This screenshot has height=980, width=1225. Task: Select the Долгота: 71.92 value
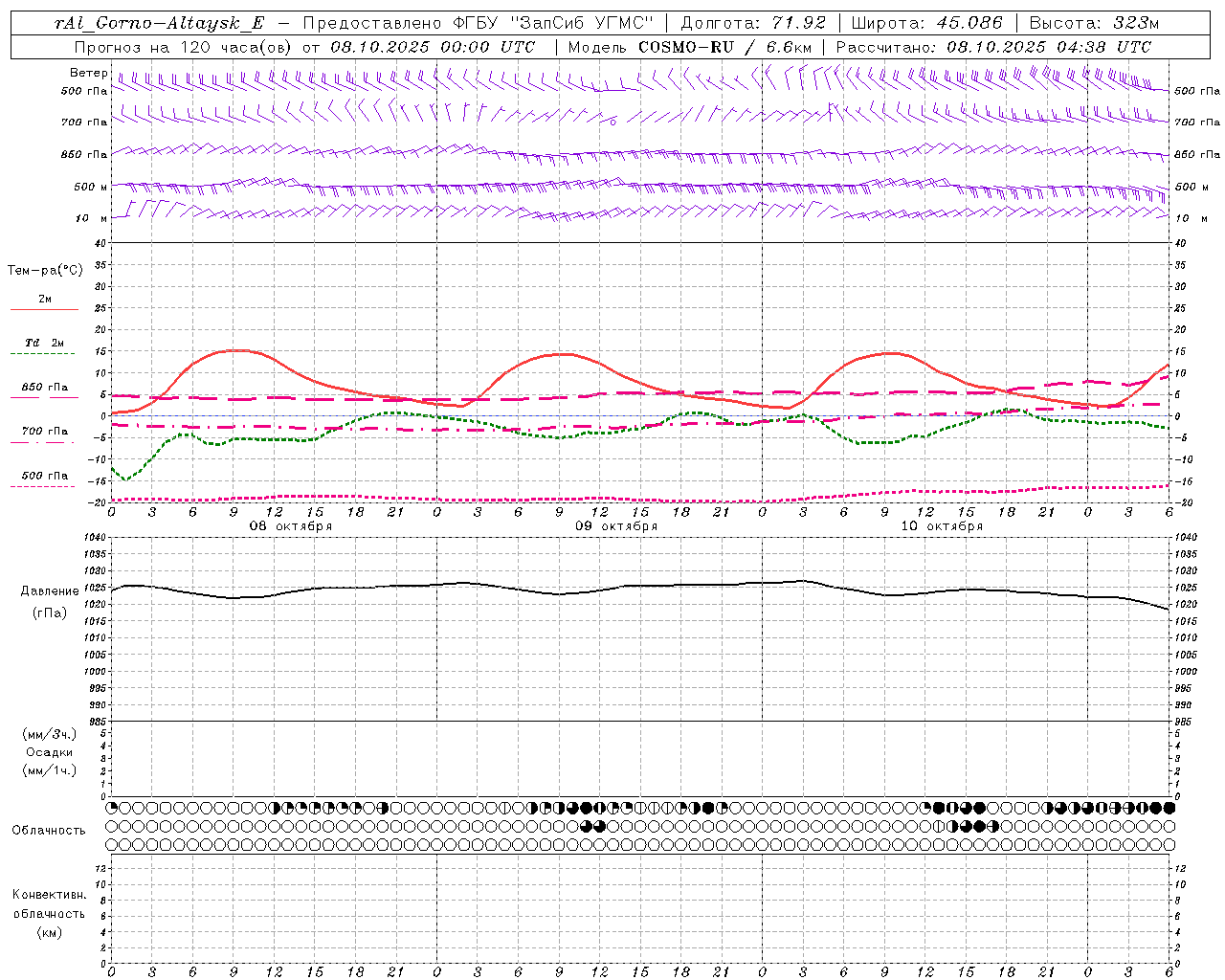753,24
